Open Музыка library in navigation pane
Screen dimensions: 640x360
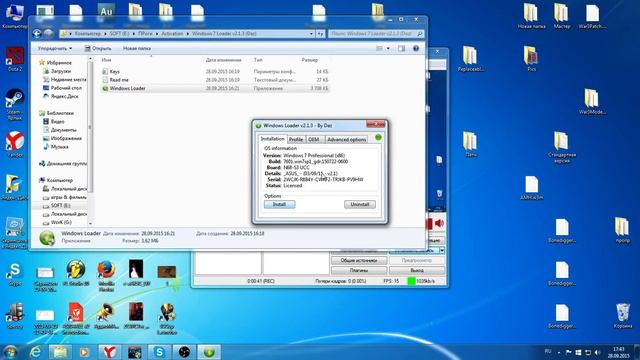coord(56,147)
